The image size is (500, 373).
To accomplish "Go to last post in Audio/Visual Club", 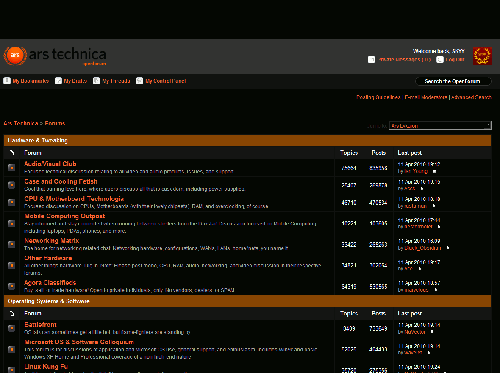I will coord(434,171).
